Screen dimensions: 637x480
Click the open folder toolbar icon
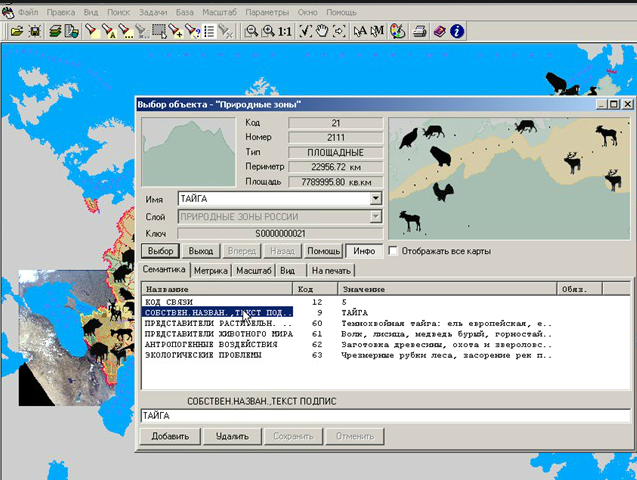click(x=16, y=32)
